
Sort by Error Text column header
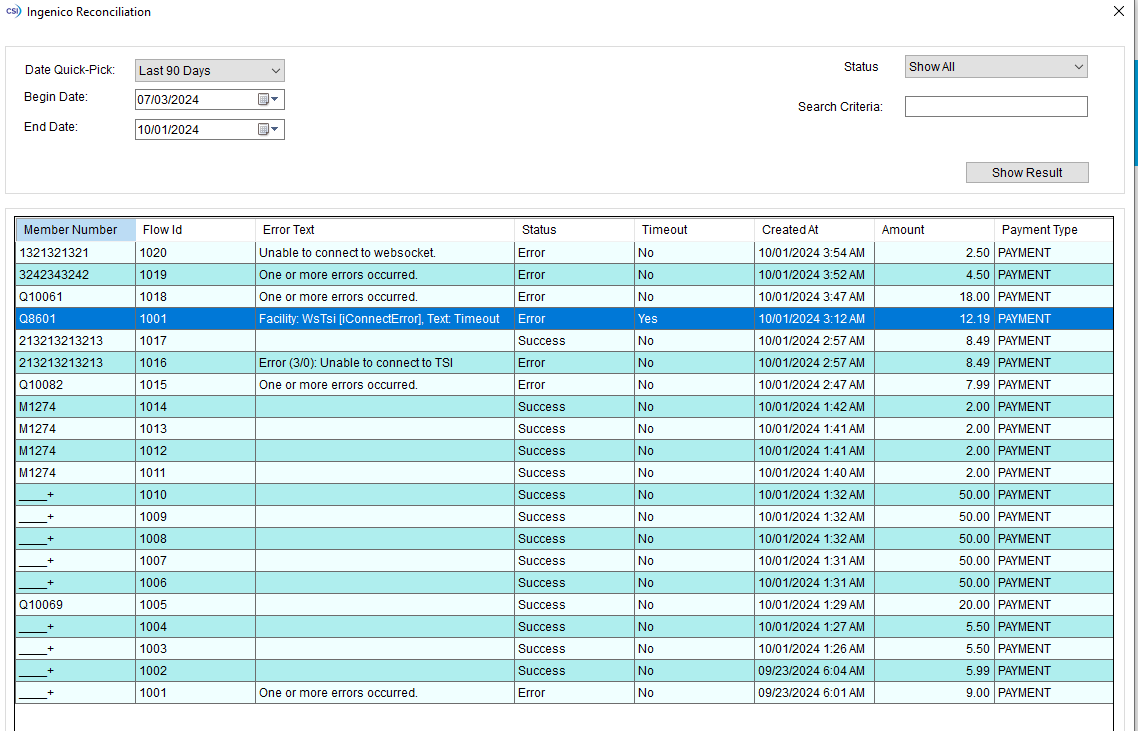tap(385, 230)
